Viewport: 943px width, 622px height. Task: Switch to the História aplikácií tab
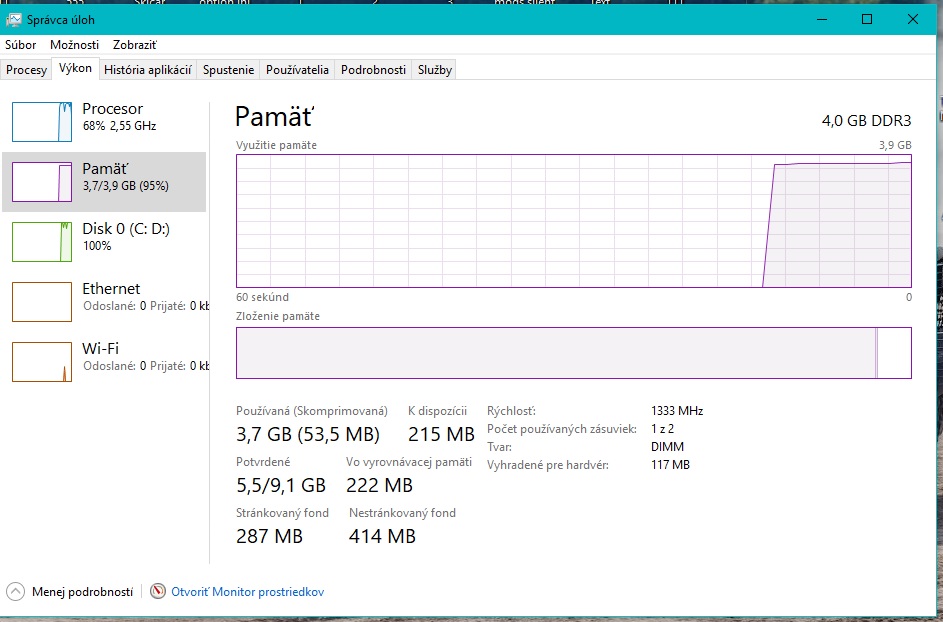click(x=148, y=70)
